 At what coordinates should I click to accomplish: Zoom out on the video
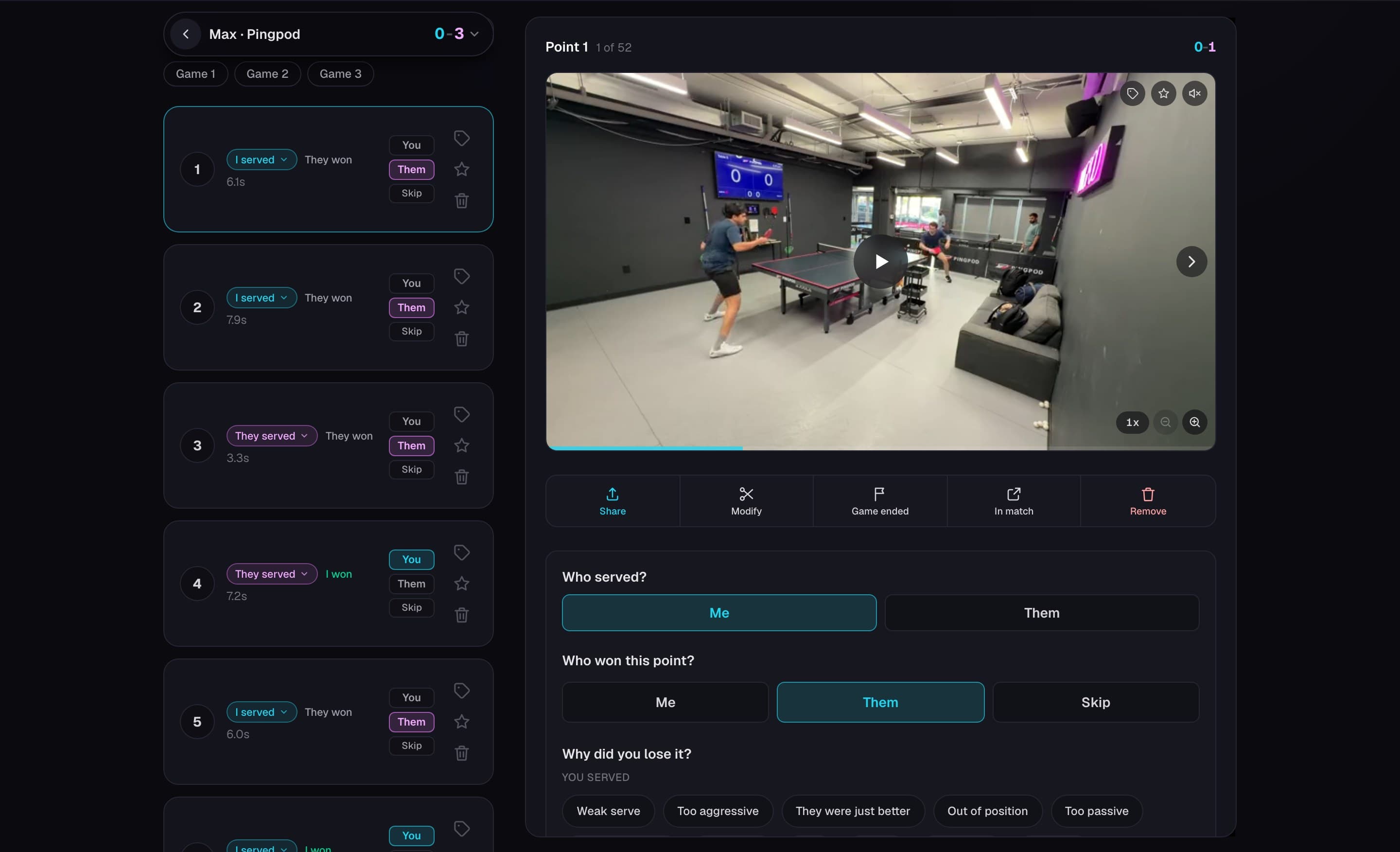click(1165, 422)
